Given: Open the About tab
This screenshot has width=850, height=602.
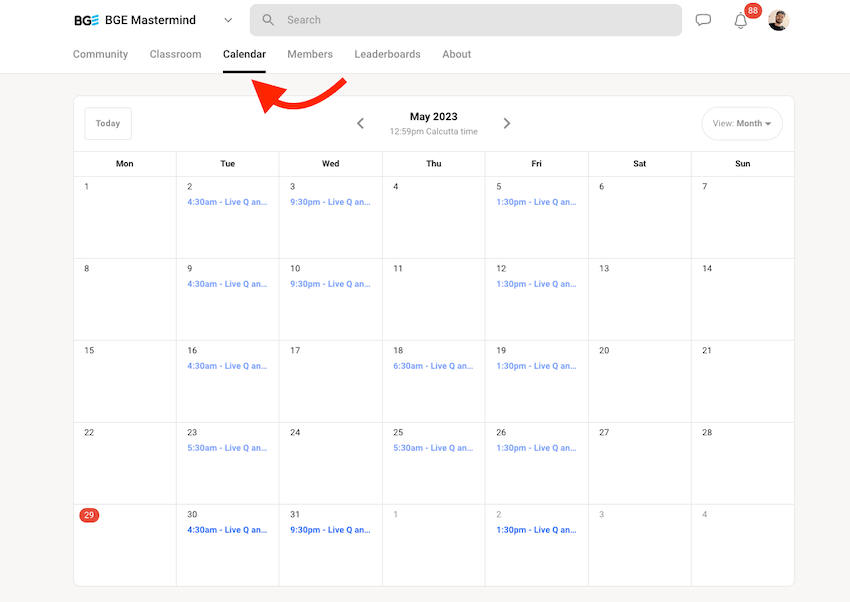Looking at the screenshot, I should (456, 54).
